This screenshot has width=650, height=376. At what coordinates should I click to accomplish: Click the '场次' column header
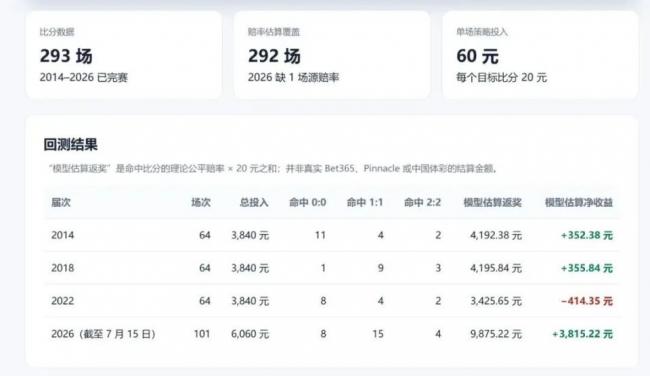point(201,202)
